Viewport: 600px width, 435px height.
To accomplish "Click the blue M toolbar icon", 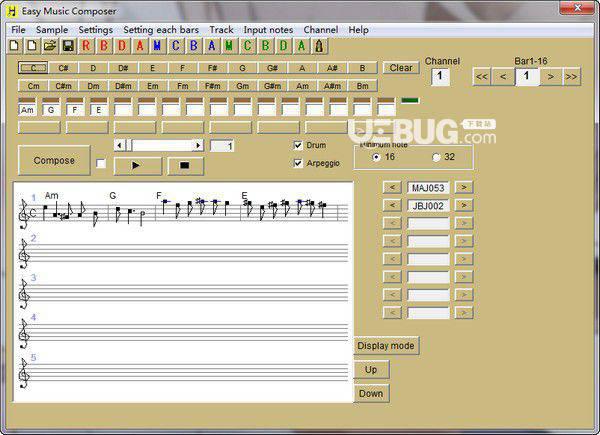I will click(157, 46).
